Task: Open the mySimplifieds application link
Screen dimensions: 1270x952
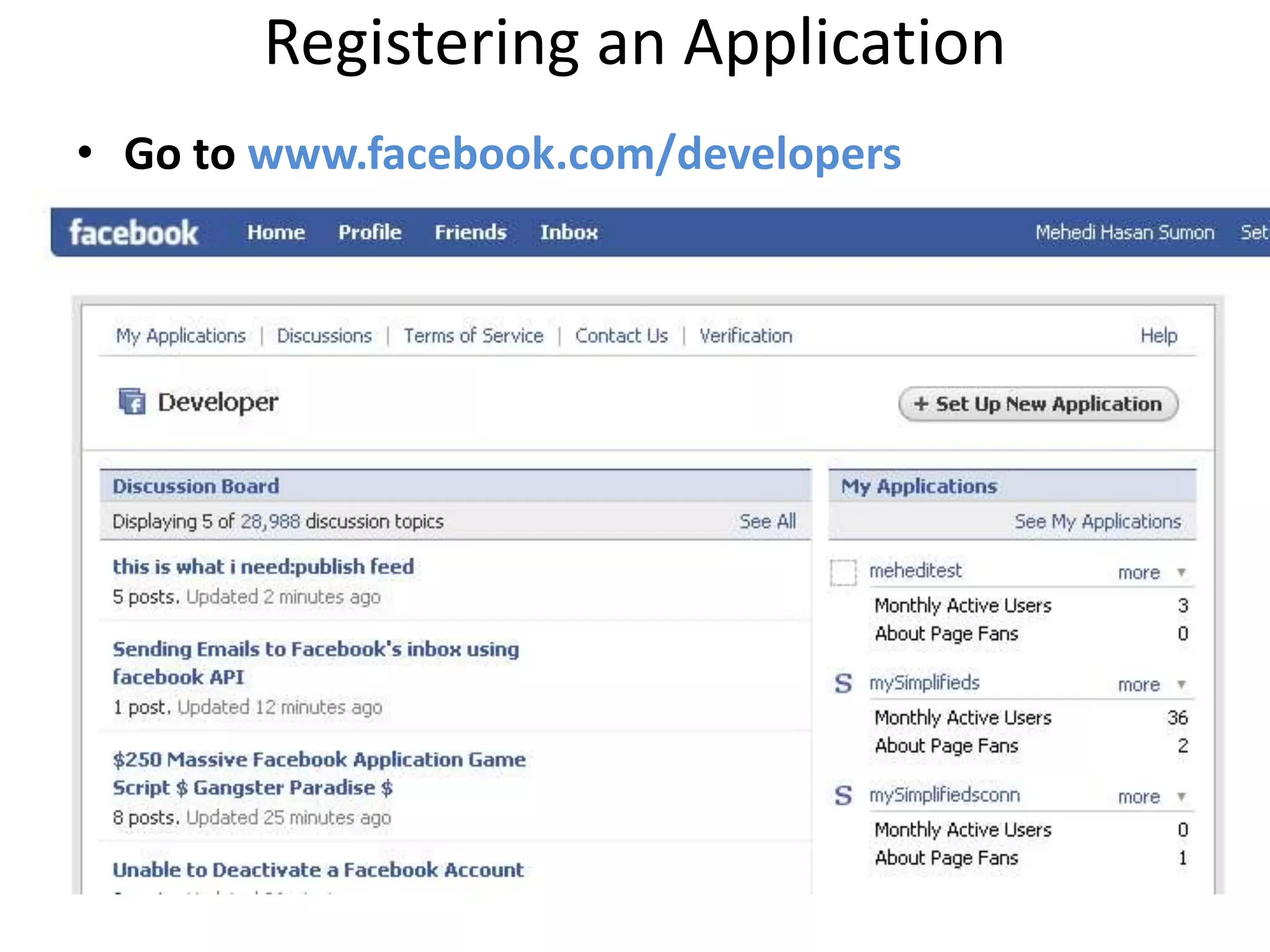Action: 925,683
